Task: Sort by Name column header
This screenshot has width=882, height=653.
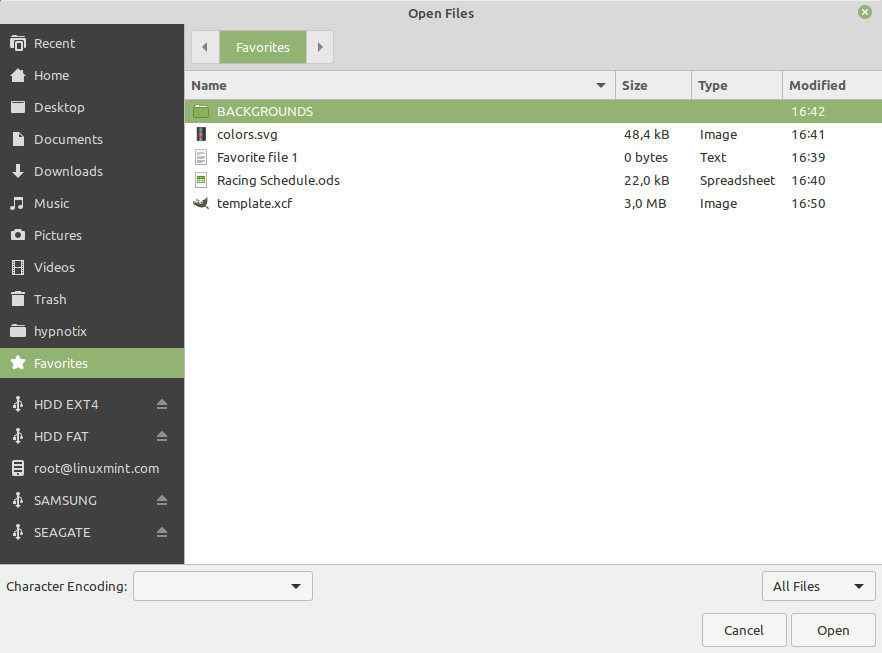Action: 400,85
